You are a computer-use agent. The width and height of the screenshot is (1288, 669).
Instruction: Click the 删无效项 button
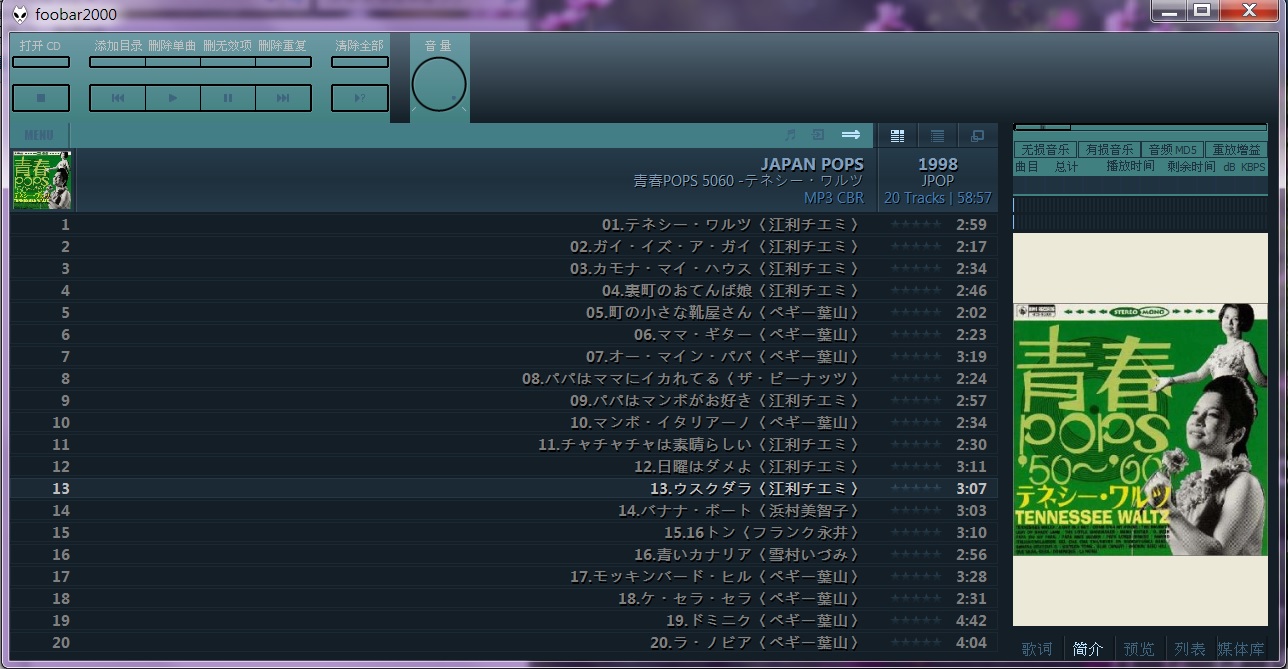[x=228, y=62]
